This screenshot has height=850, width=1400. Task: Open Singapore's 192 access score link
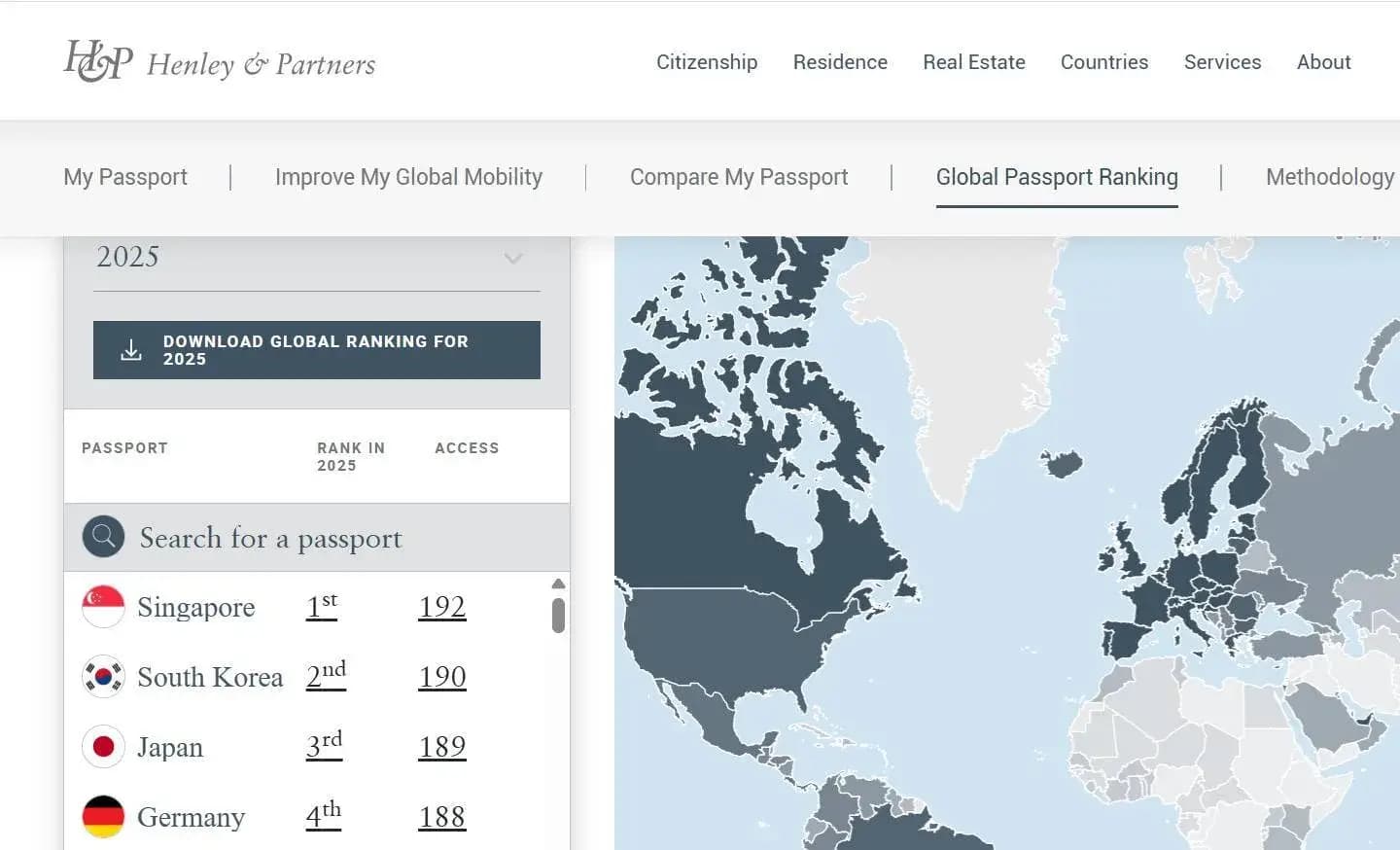click(442, 607)
